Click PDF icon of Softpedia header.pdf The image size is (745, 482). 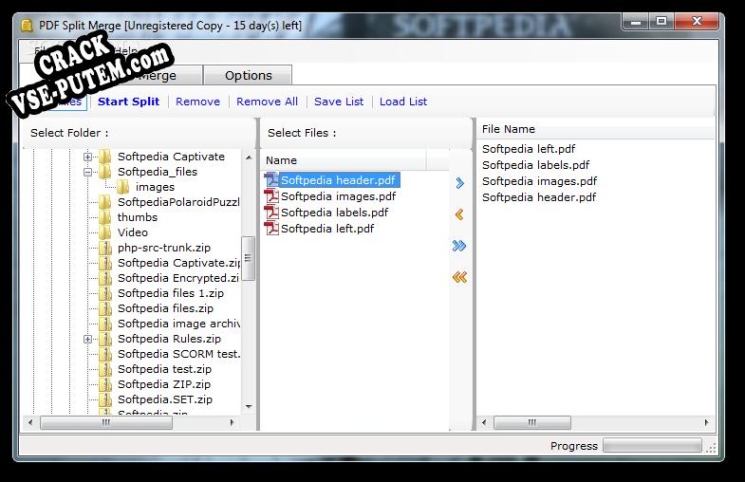click(x=272, y=180)
